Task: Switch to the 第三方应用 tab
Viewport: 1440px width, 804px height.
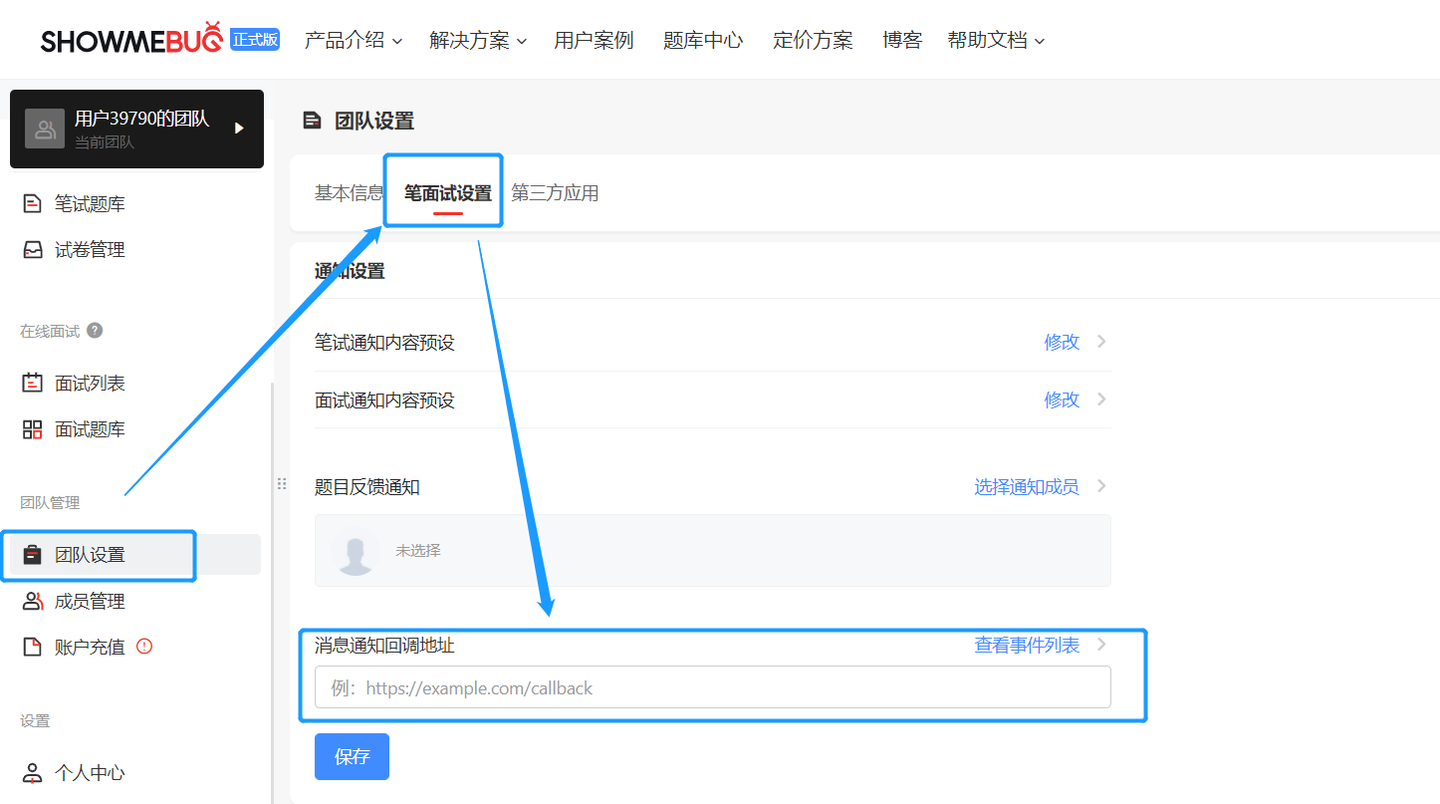Action: [557, 192]
